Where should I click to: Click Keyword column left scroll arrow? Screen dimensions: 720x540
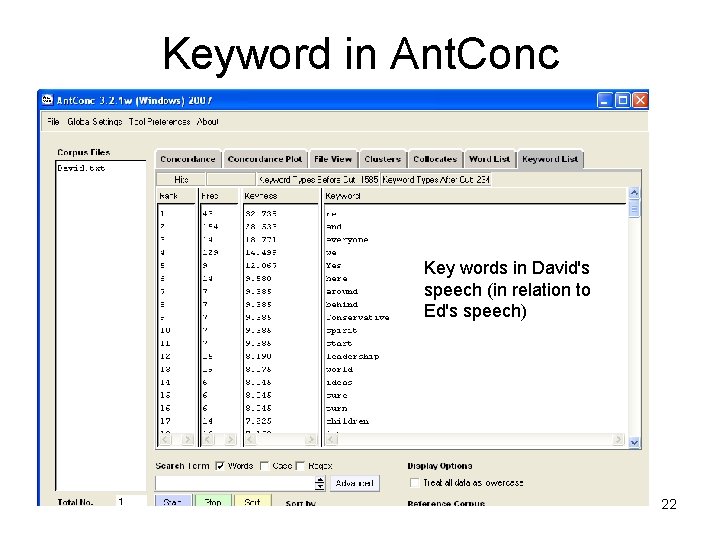pos(332,440)
